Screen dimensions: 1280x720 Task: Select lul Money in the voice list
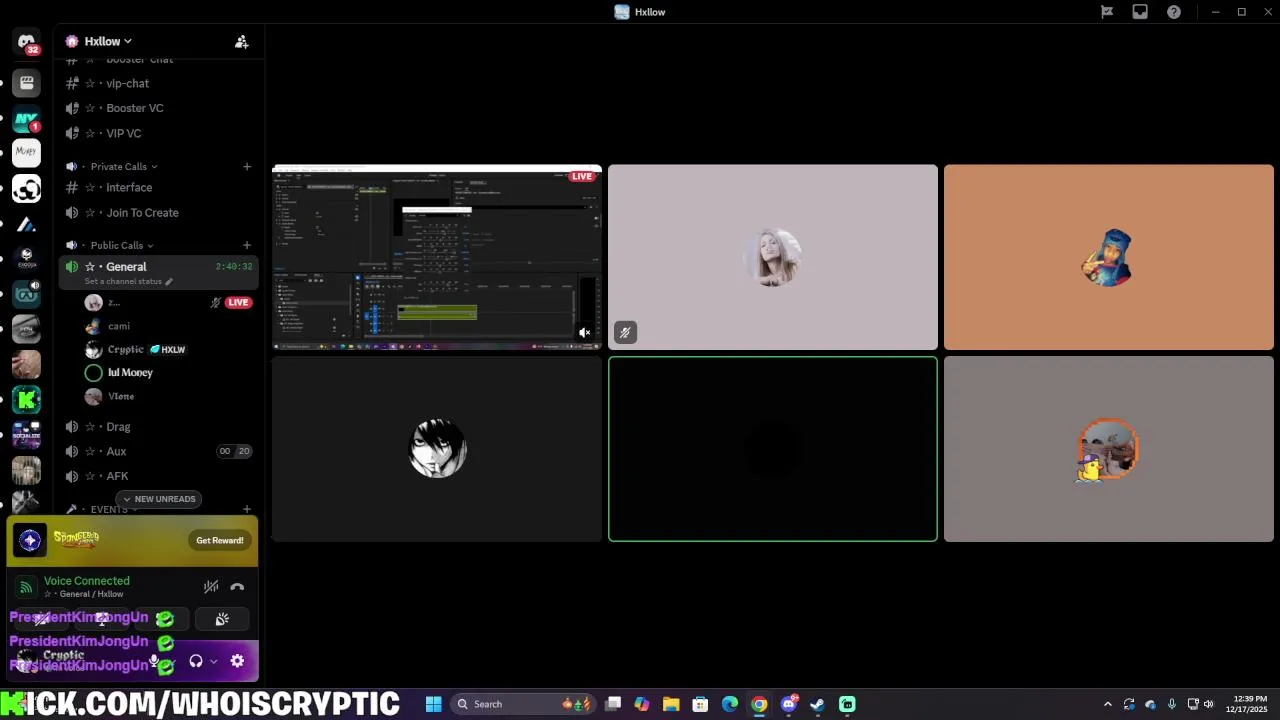(130, 372)
